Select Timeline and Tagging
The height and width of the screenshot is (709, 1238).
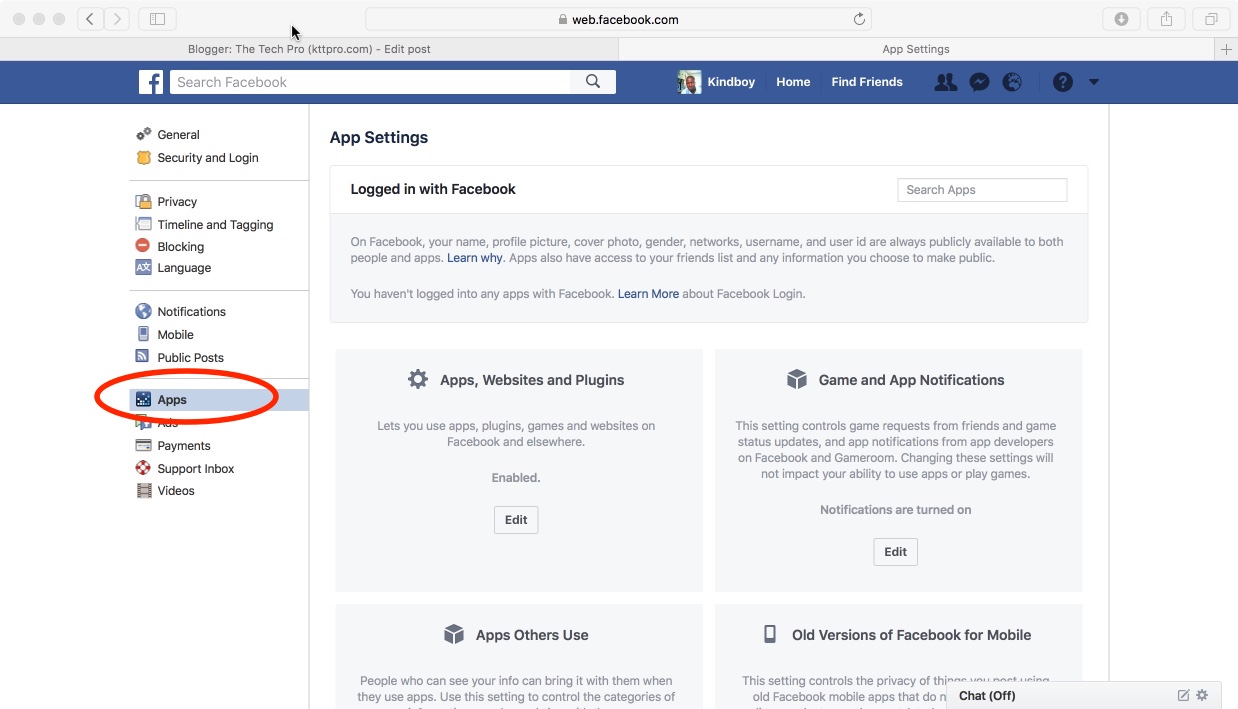coord(215,224)
